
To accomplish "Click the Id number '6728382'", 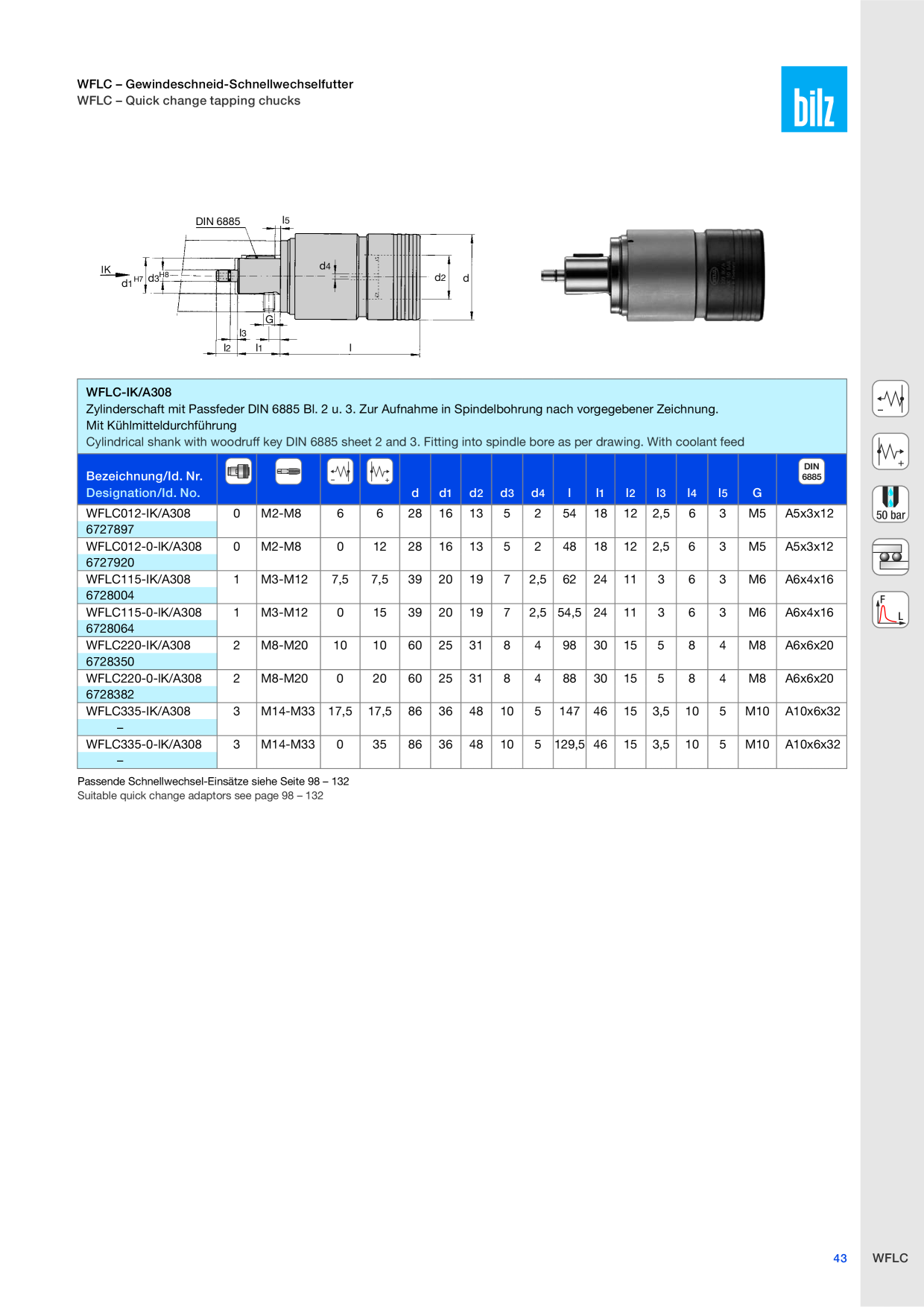I will click(x=110, y=694).
